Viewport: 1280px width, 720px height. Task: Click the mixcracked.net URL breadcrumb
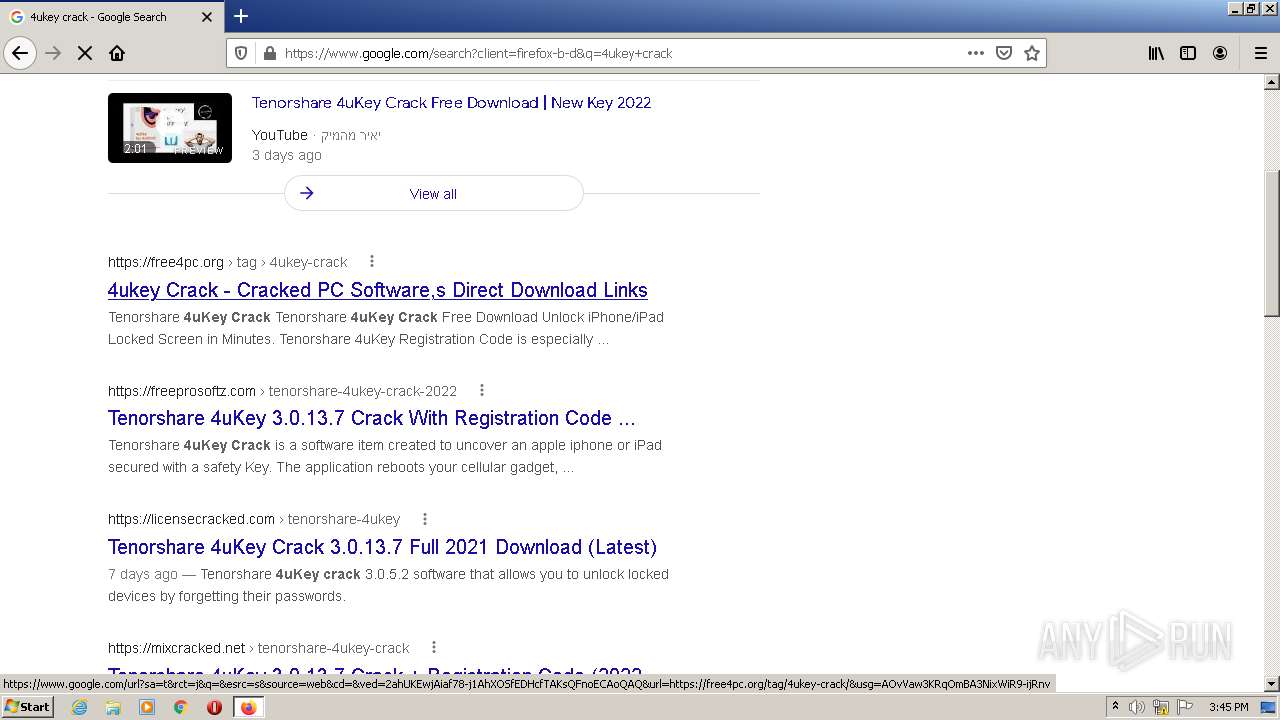pos(259,648)
